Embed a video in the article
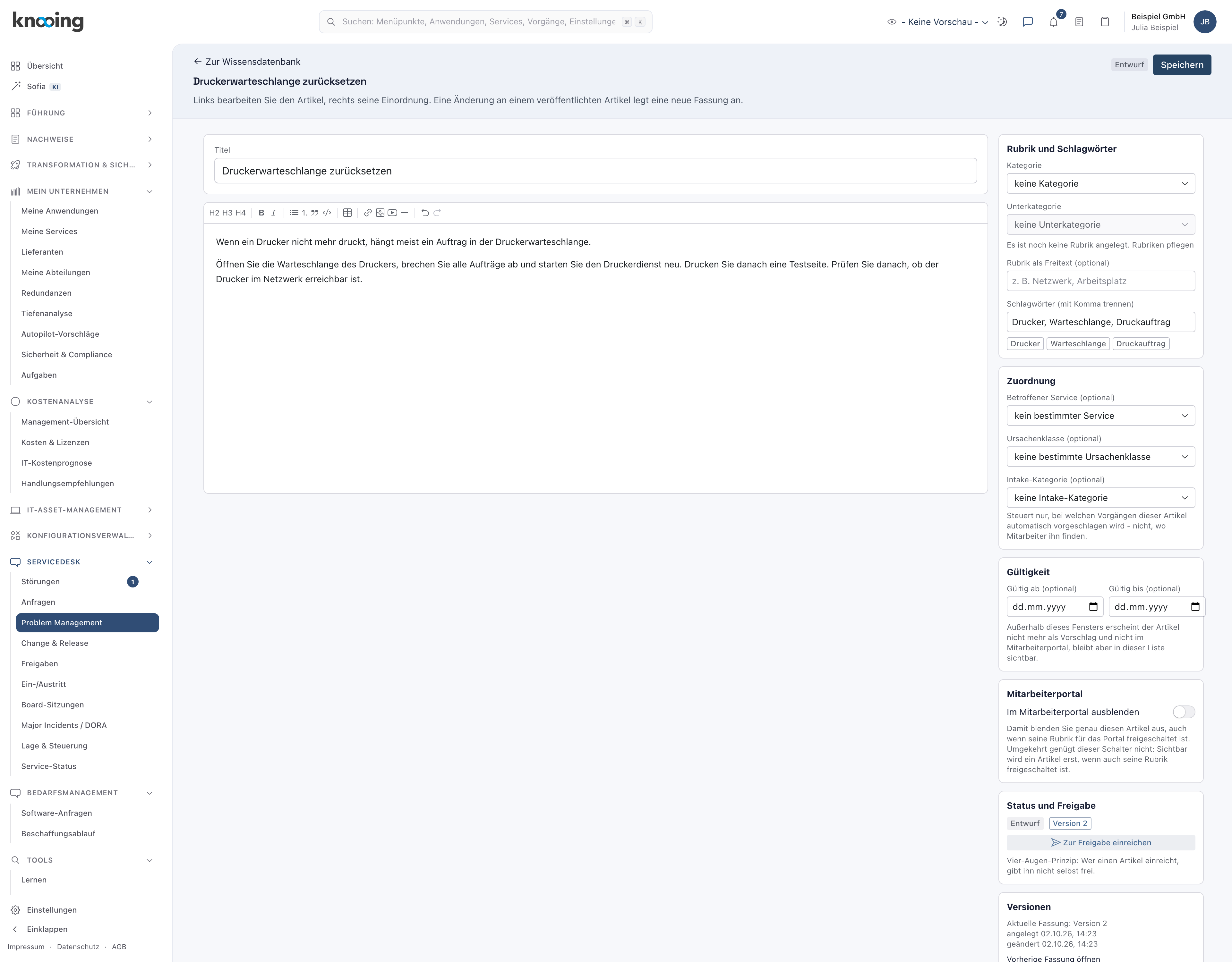1232x962 pixels. [393, 213]
